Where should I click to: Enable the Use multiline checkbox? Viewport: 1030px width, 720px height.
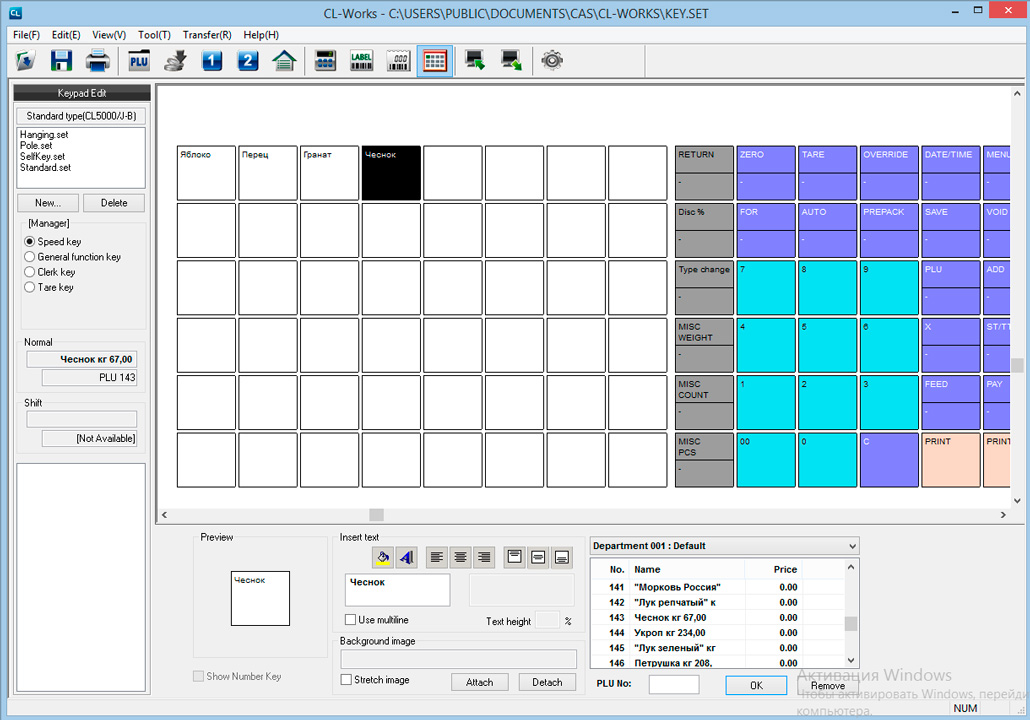coord(351,620)
